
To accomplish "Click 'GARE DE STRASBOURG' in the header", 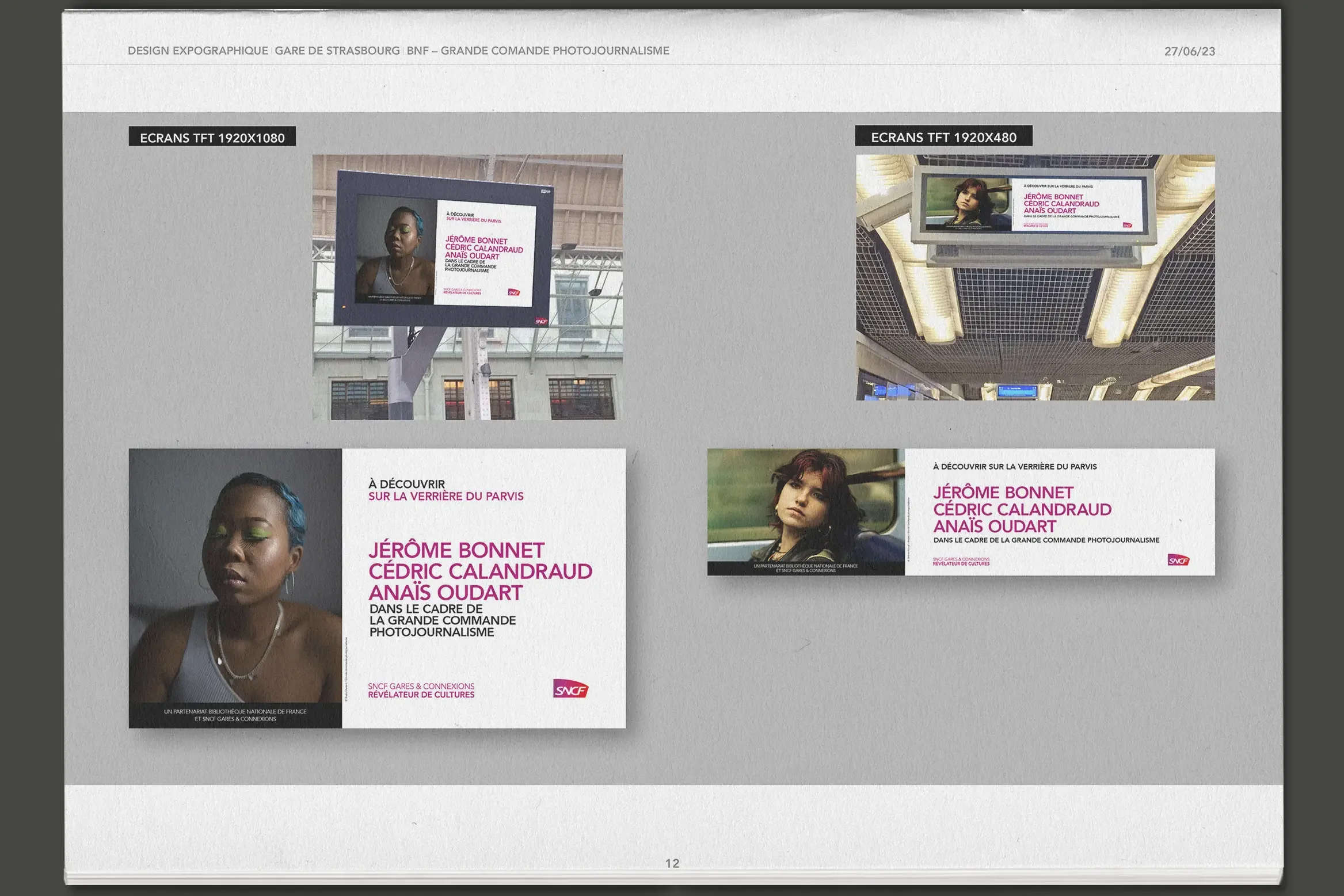I will 337,51.
